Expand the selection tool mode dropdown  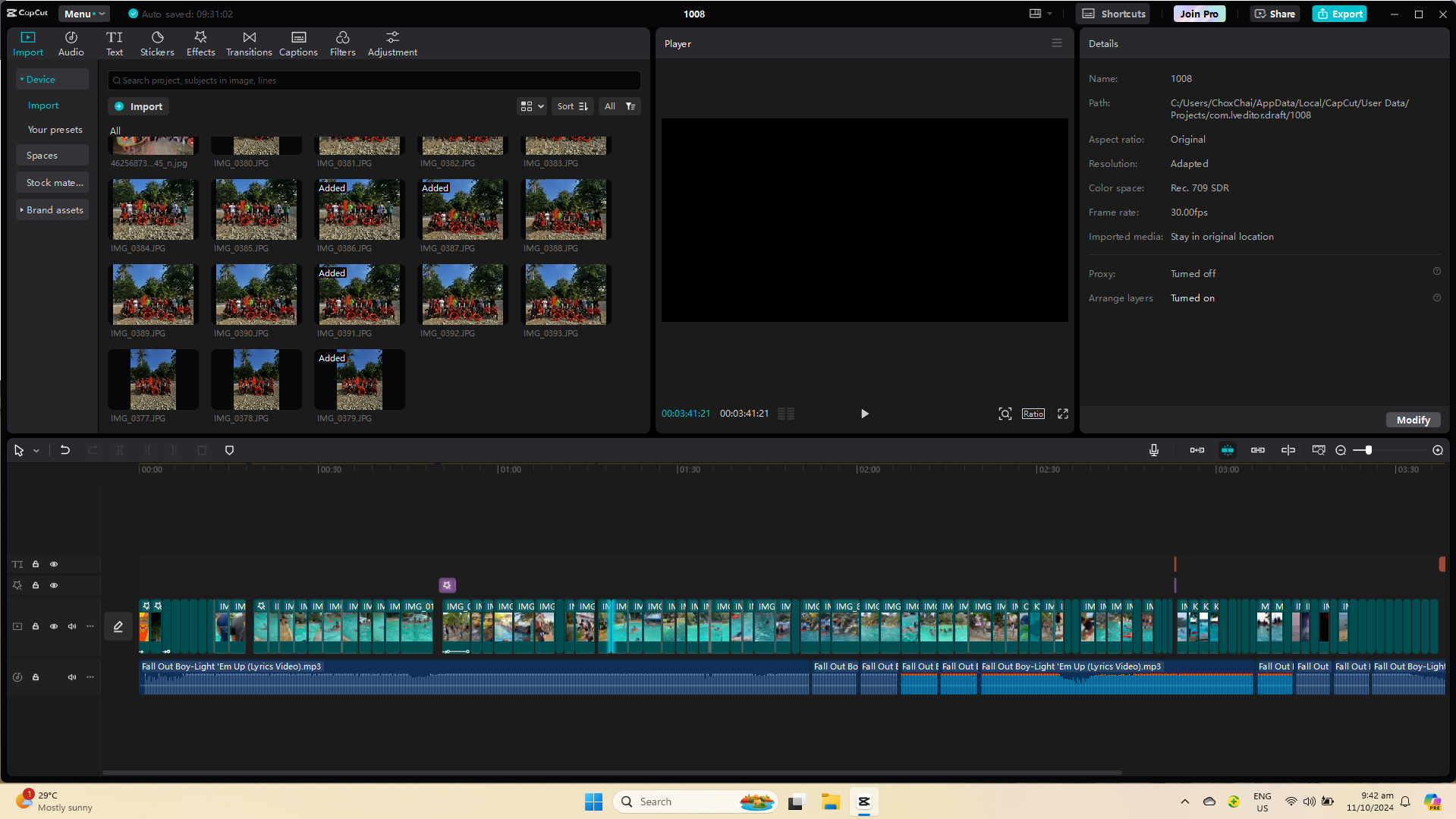tap(36, 451)
